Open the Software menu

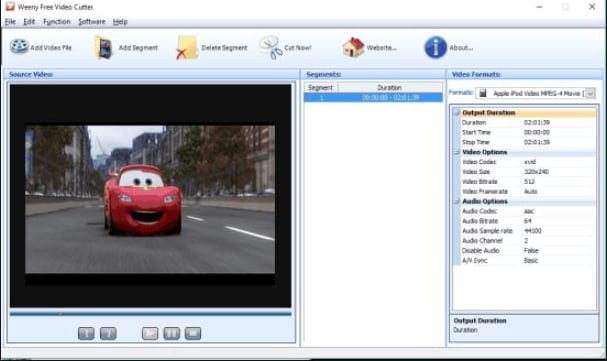(92, 22)
